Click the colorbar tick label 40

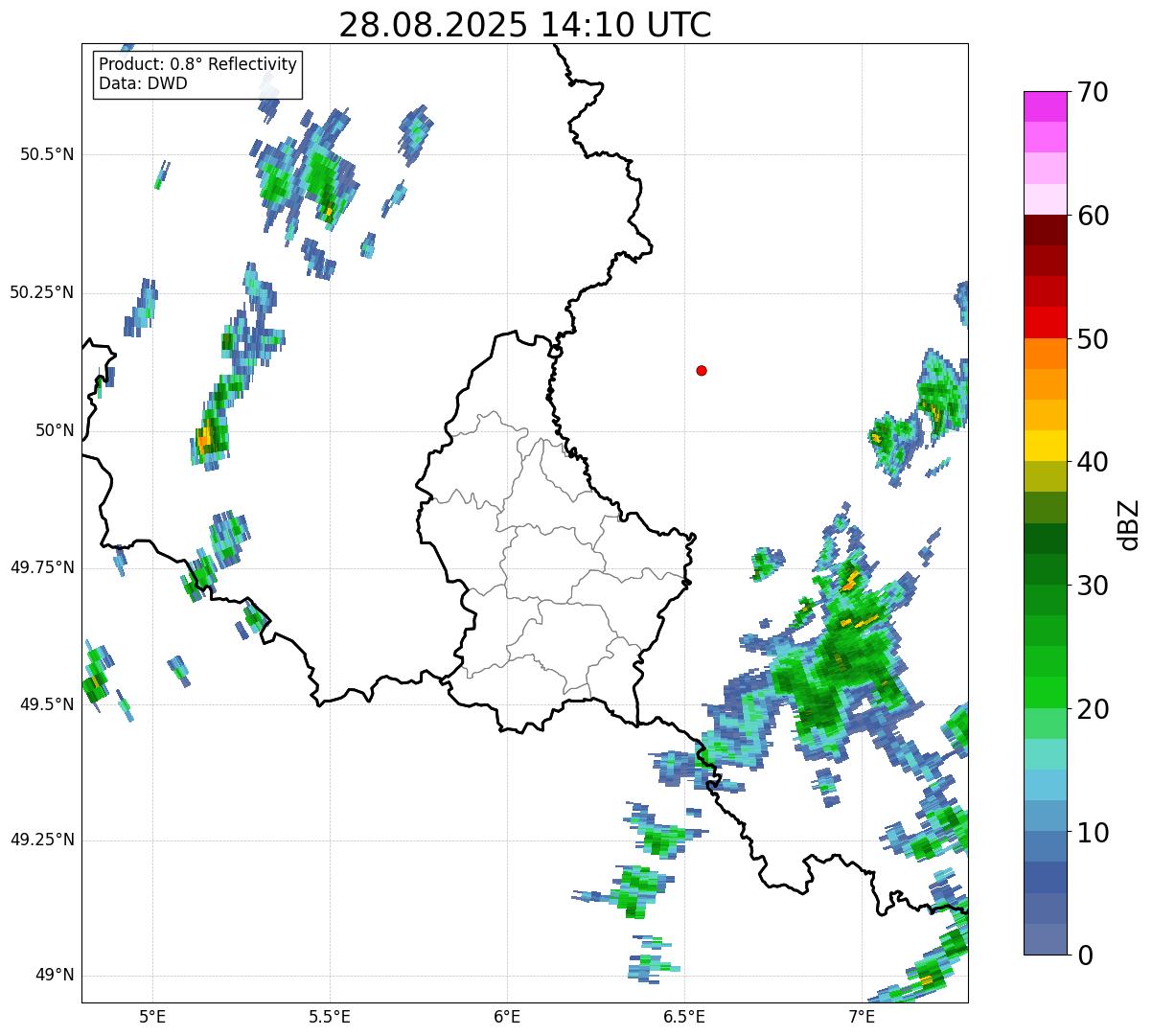tap(1094, 462)
